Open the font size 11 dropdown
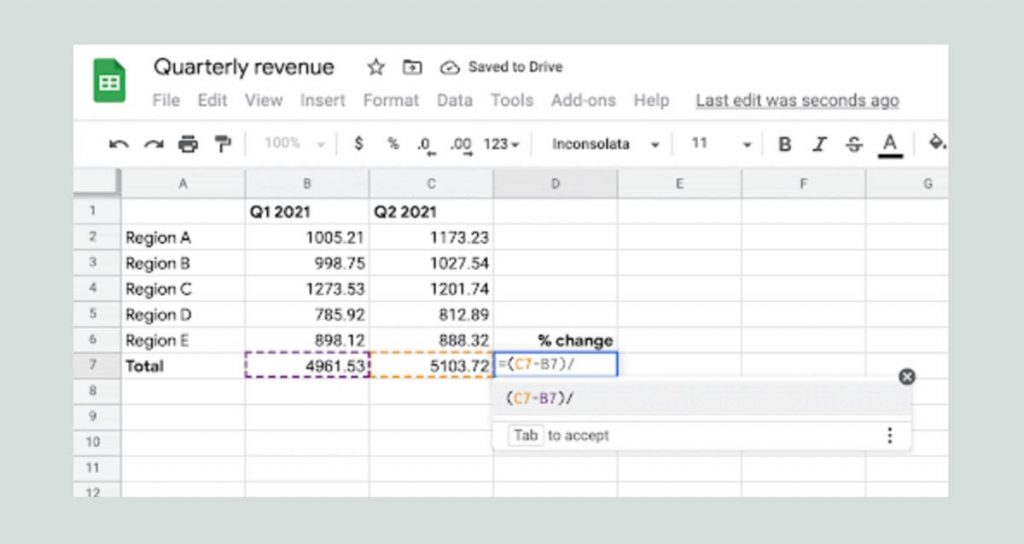Image resolution: width=1024 pixels, height=544 pixels. pos(722,144)
